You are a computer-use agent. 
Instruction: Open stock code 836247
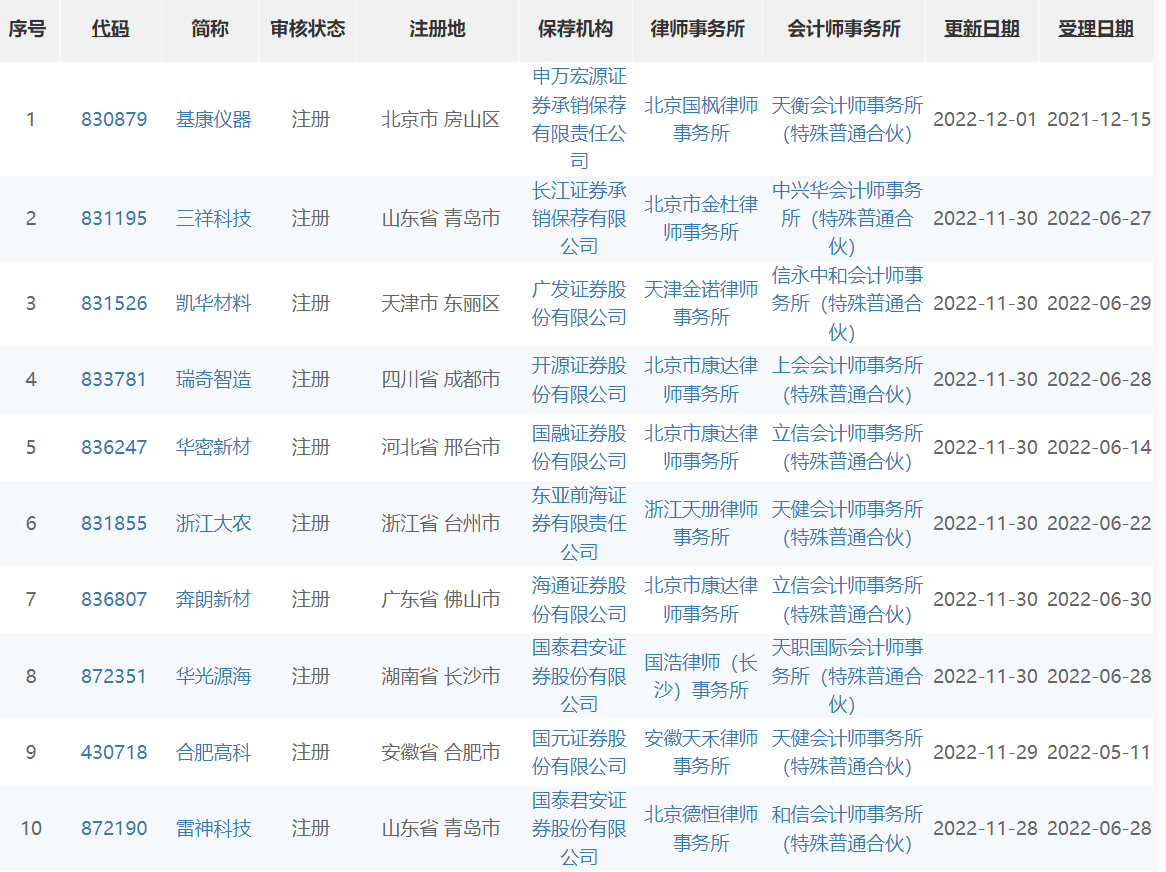coord(114,448)
